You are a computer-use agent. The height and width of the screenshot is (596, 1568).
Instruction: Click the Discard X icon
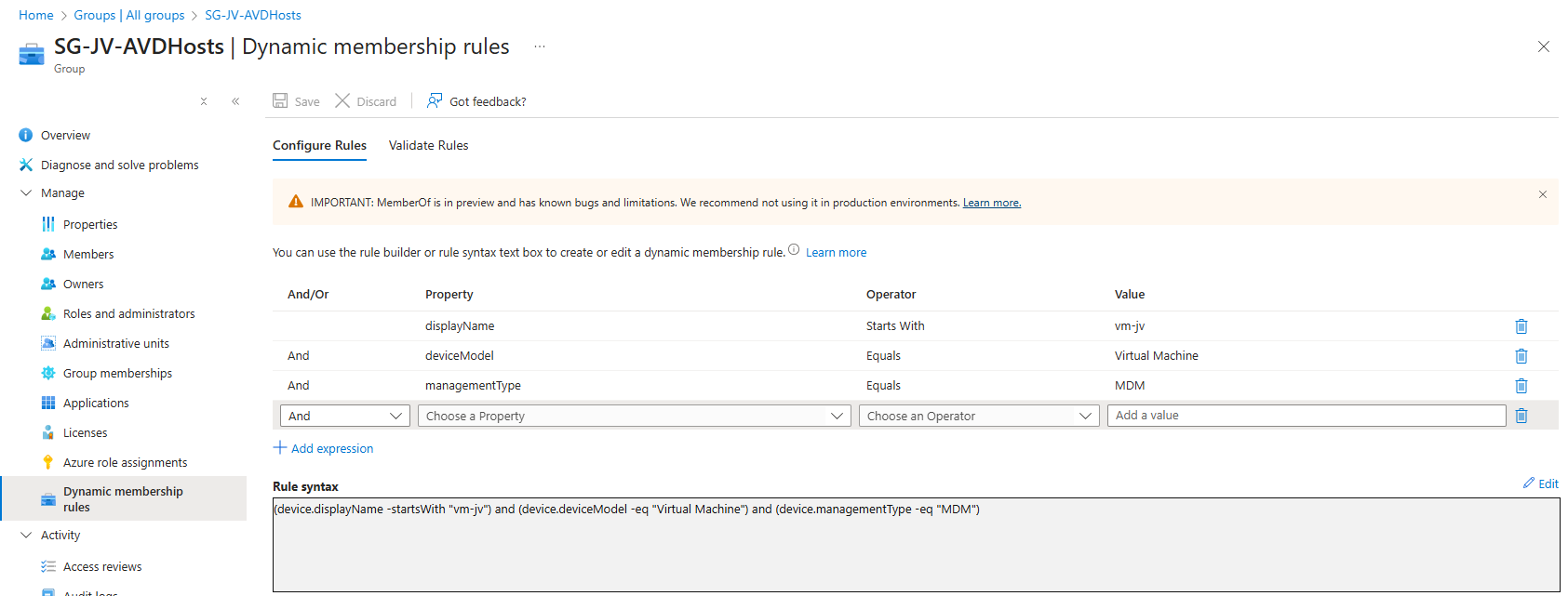point(342,100)
